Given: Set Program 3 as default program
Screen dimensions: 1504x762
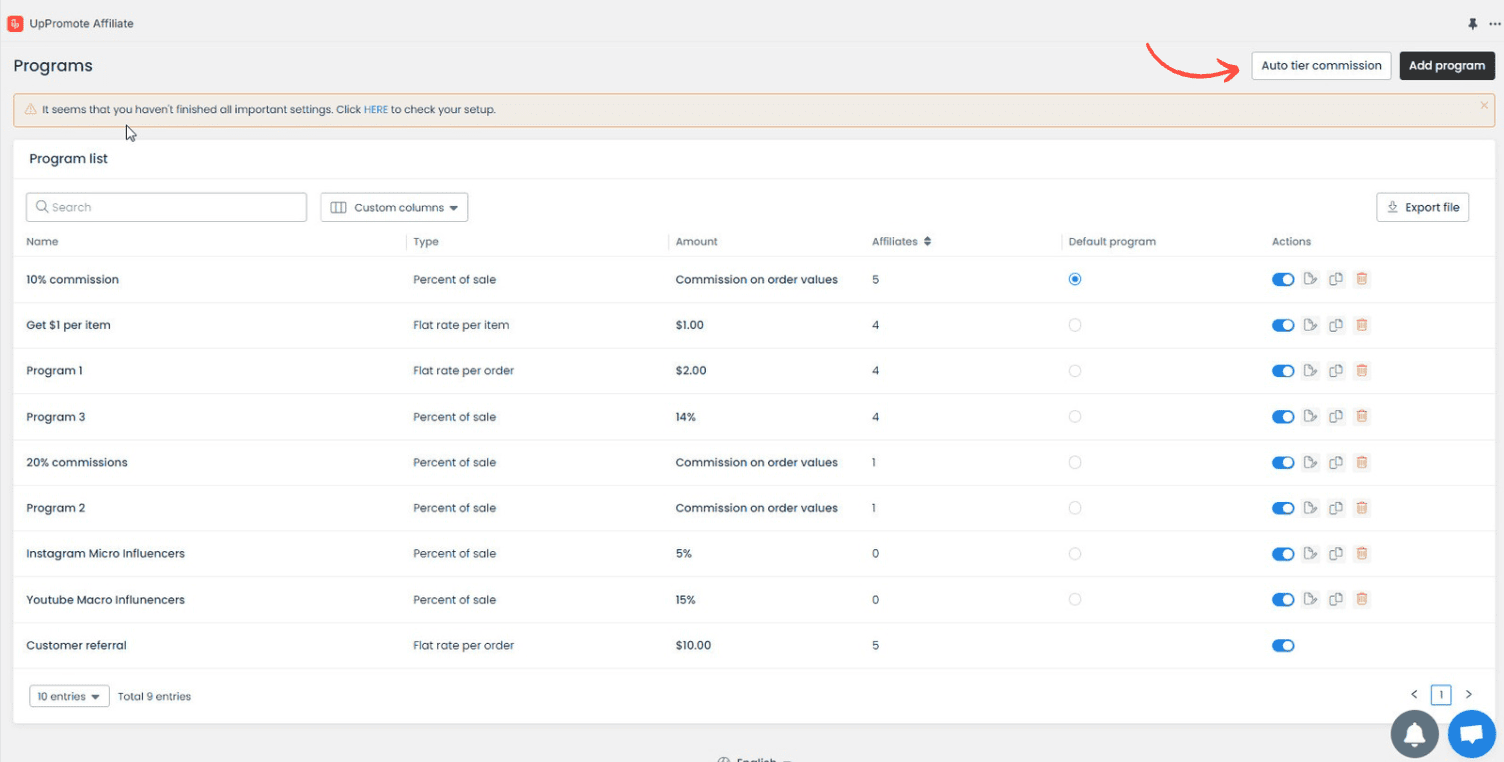Looking at the screenshot, I should pyautogui.click(x=1075, y=416).
